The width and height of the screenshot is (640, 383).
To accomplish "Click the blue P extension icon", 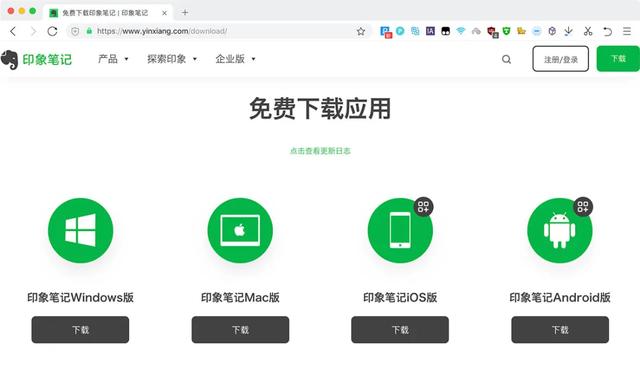I will 385,31.
